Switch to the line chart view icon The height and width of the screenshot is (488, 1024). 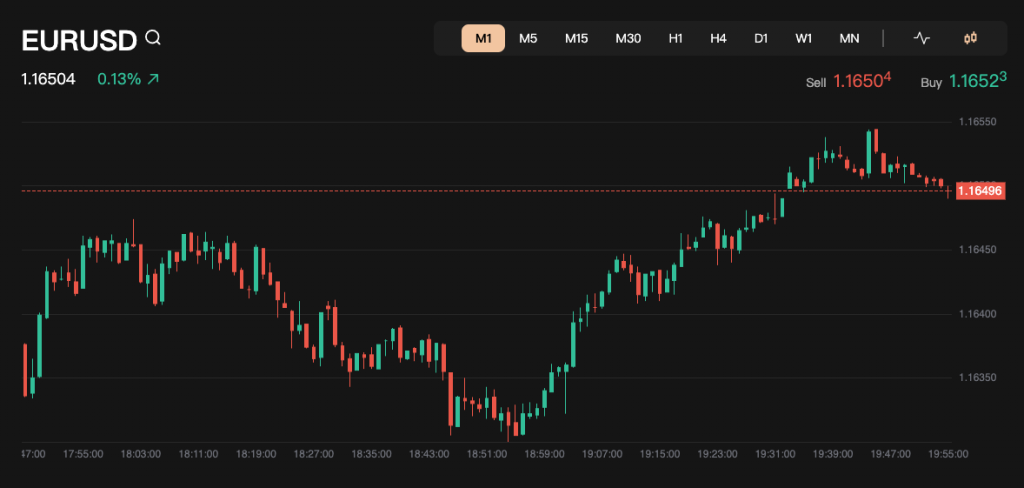tap(921, 39)
